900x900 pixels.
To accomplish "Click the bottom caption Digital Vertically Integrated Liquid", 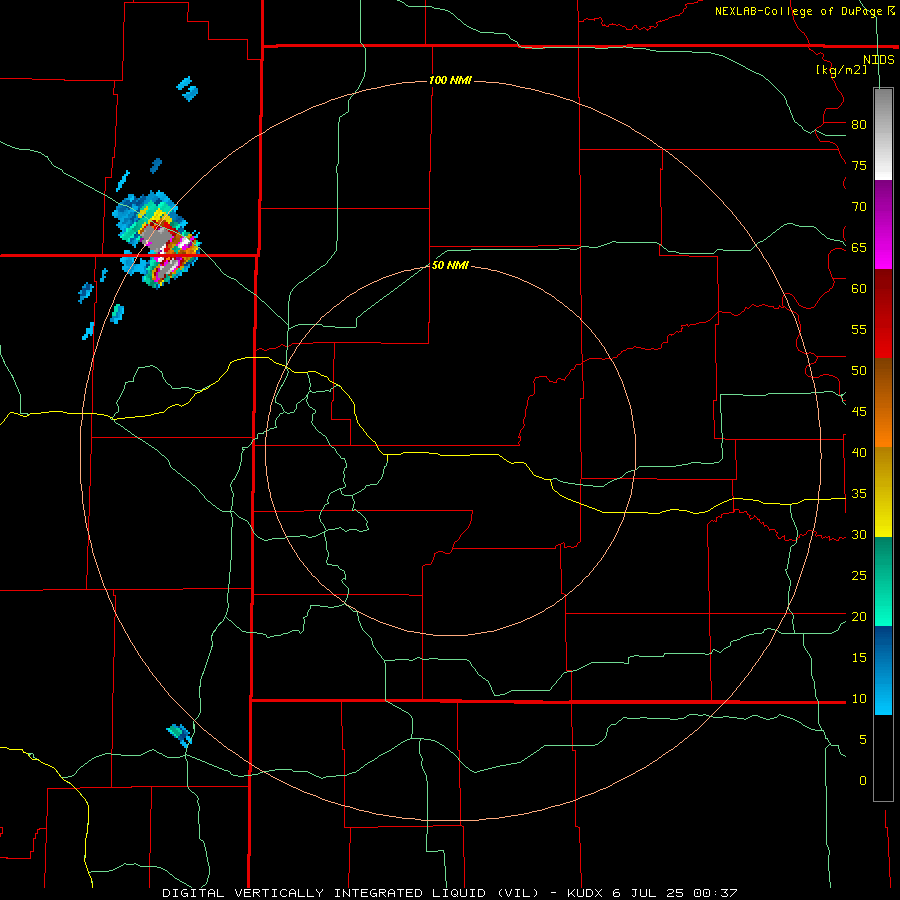I will pos(351,893).
